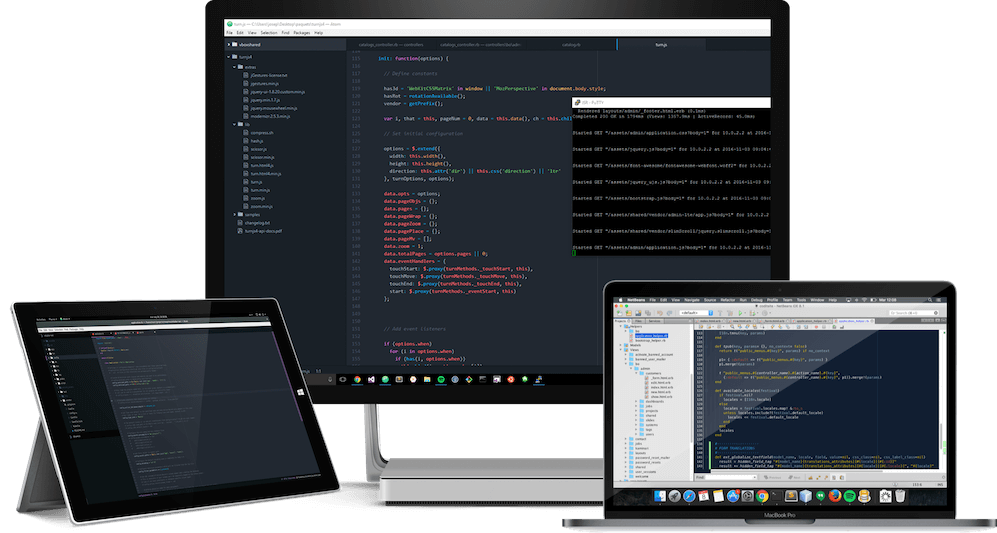Open the <default> configuration dropdown in NetBeans

(x=696, y=313)
